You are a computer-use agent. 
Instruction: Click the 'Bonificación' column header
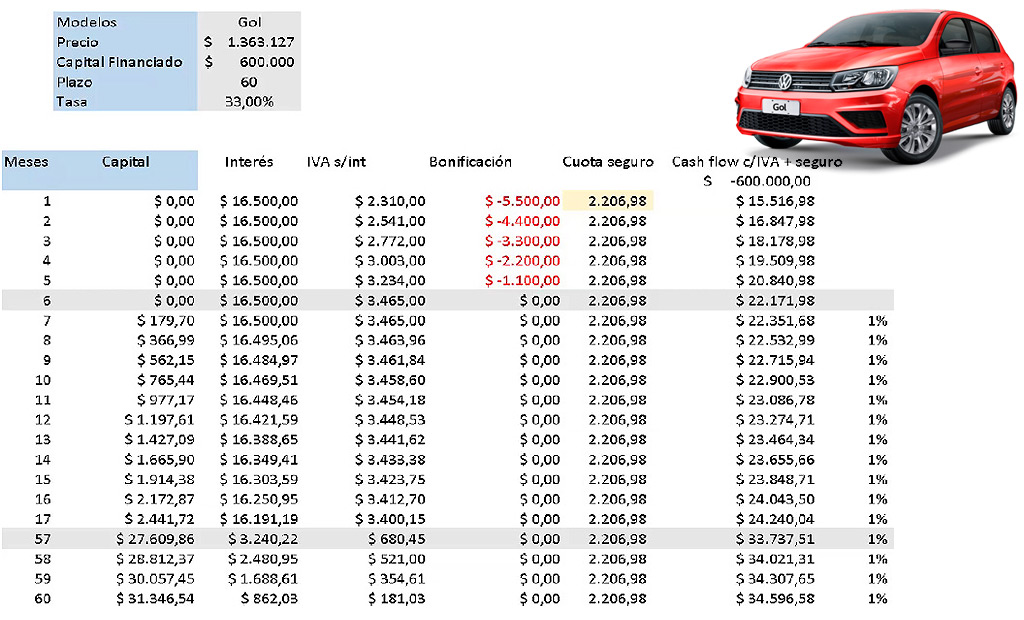click(x=470, y=162)
